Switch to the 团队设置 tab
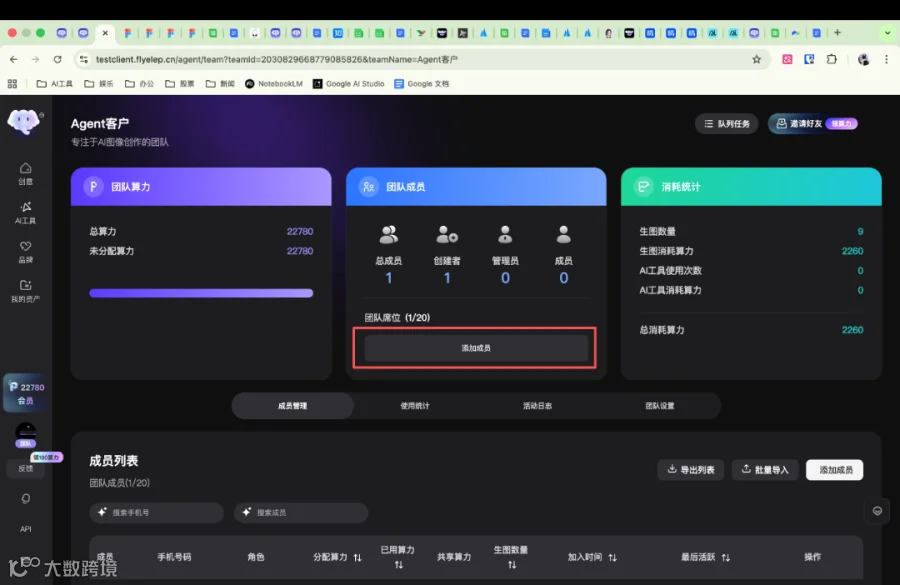The height and width of the screenshot is (585, 900). [x=660, y=406]
